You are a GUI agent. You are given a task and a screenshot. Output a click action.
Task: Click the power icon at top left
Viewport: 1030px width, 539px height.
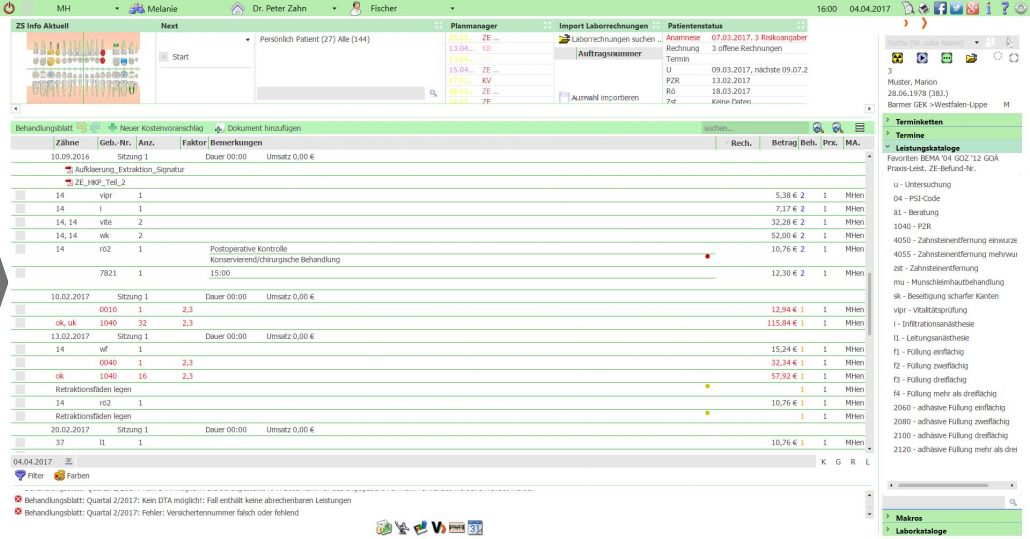tap(11, 8)
